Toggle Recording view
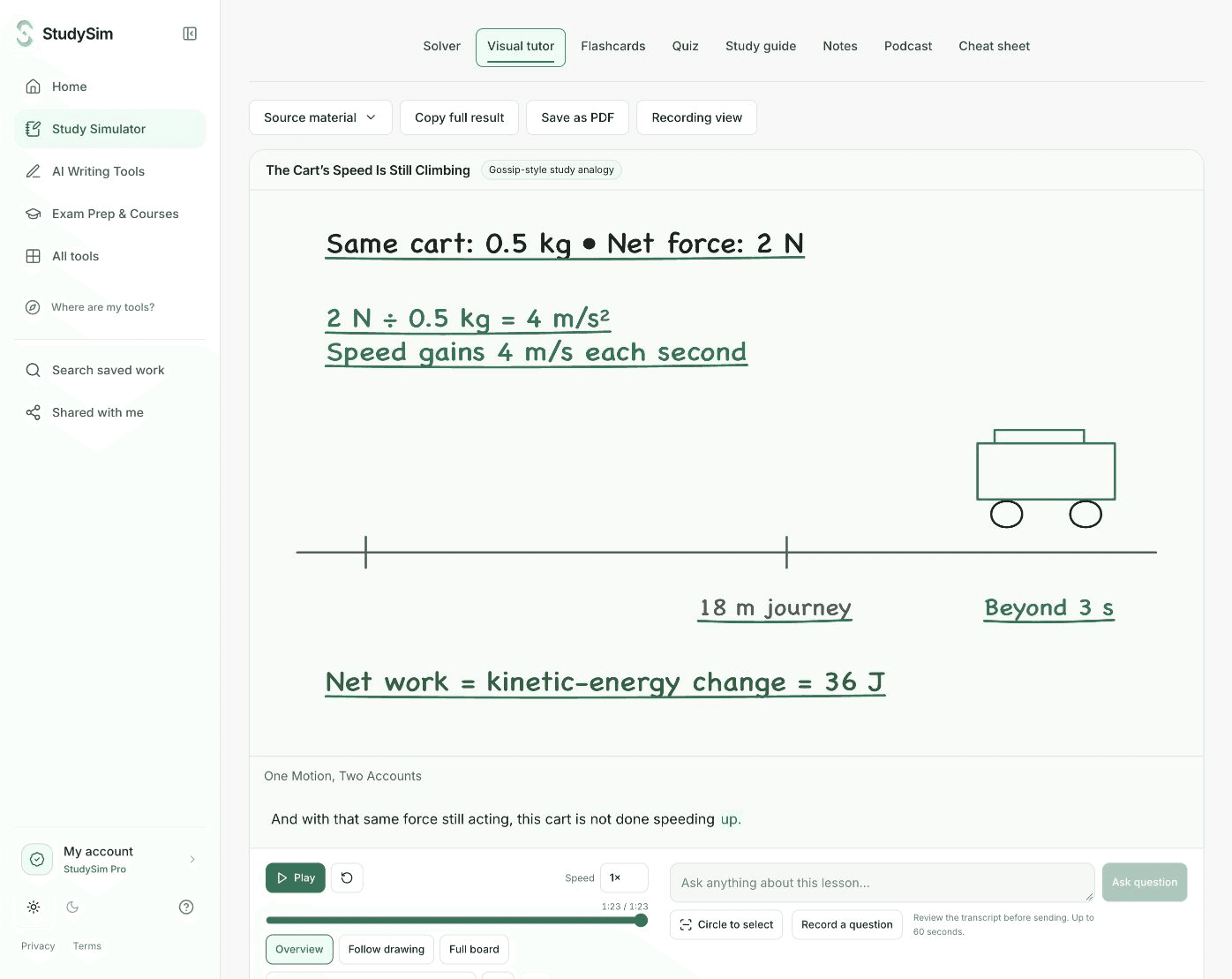 coord(697,117)
